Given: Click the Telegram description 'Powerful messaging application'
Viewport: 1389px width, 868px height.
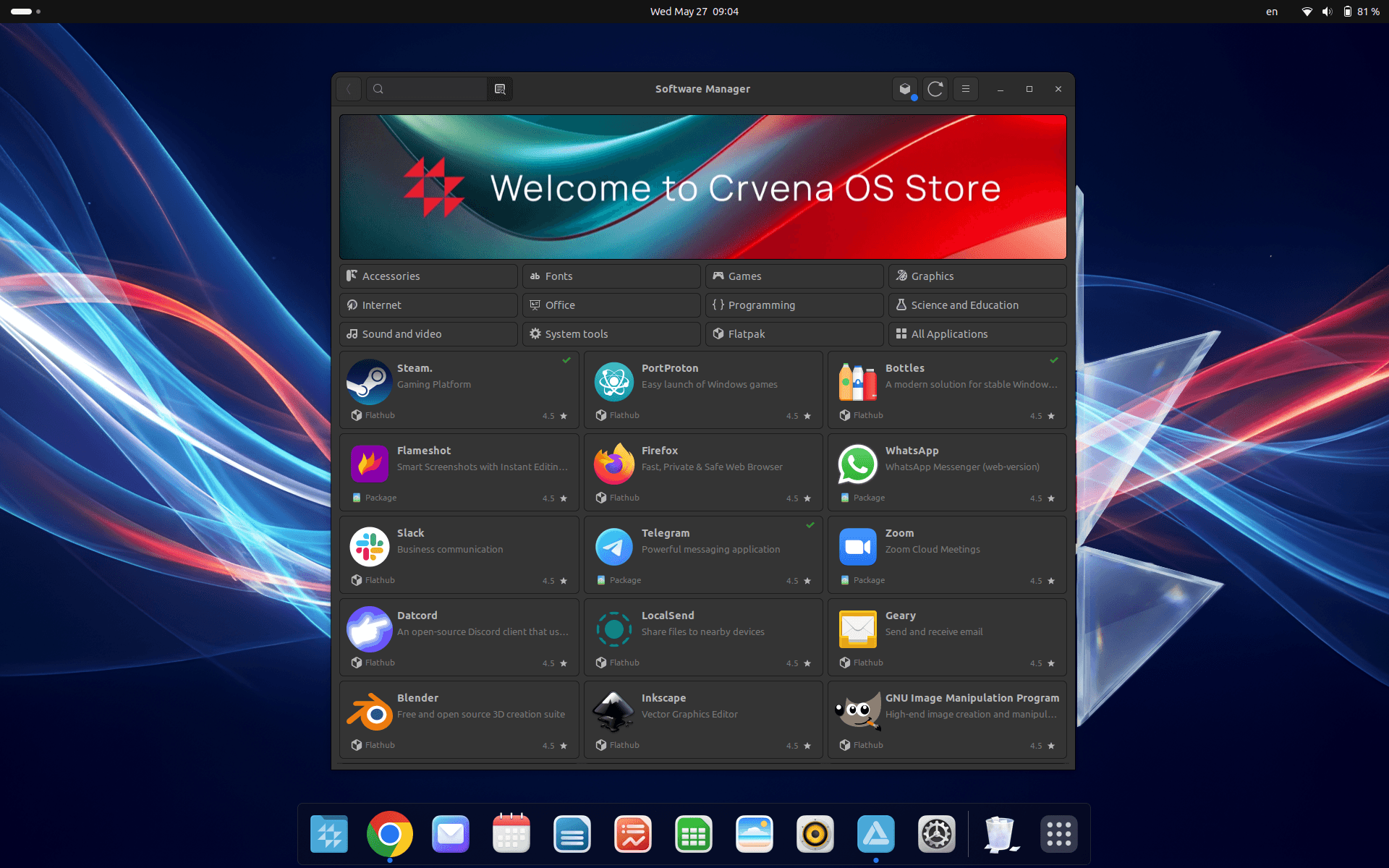Looking at the screenshot, I should [710, 550].
